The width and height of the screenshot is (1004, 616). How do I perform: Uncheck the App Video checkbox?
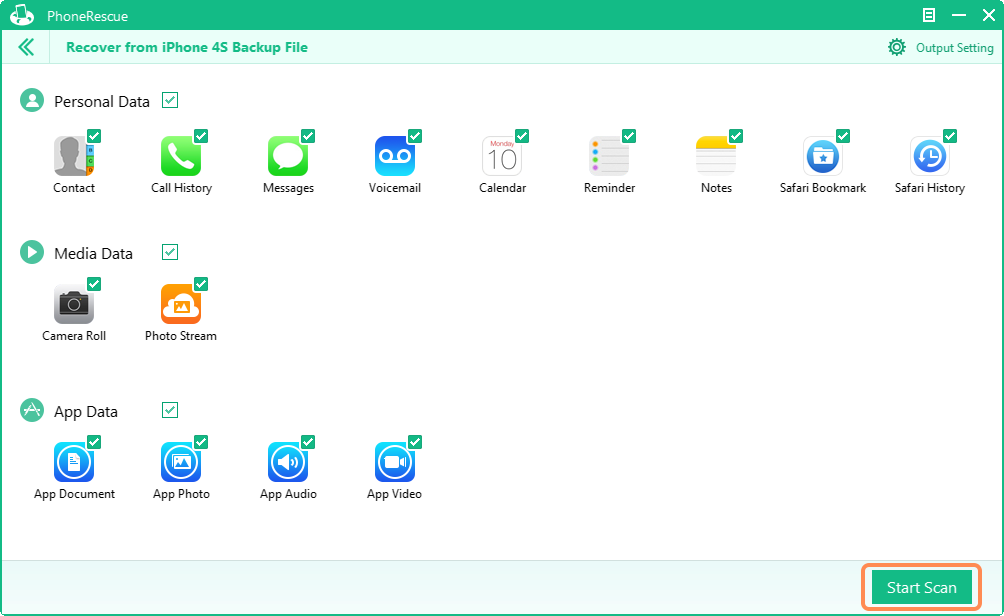(415, 442)
